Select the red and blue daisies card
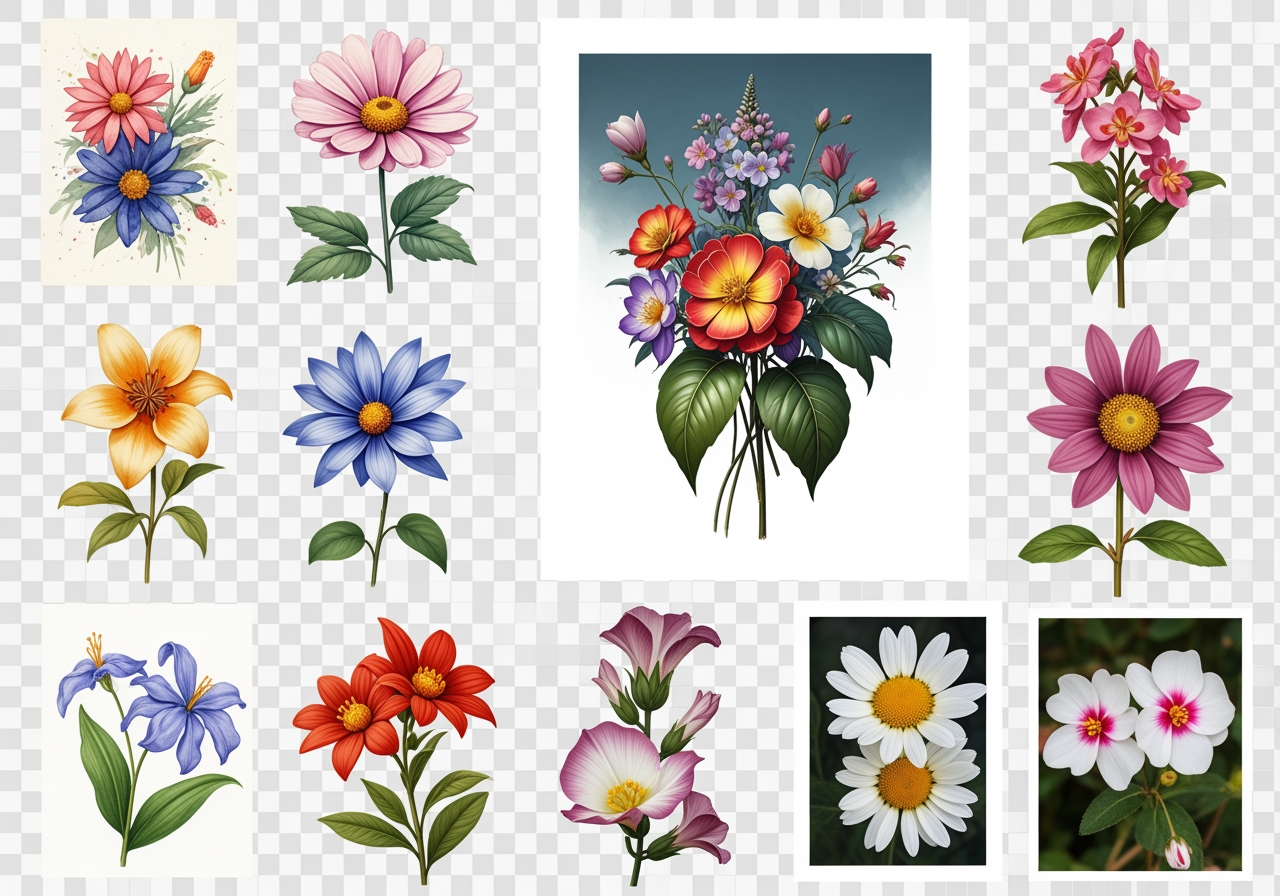Screen dimensions: 1280x896 click(139, 150)
